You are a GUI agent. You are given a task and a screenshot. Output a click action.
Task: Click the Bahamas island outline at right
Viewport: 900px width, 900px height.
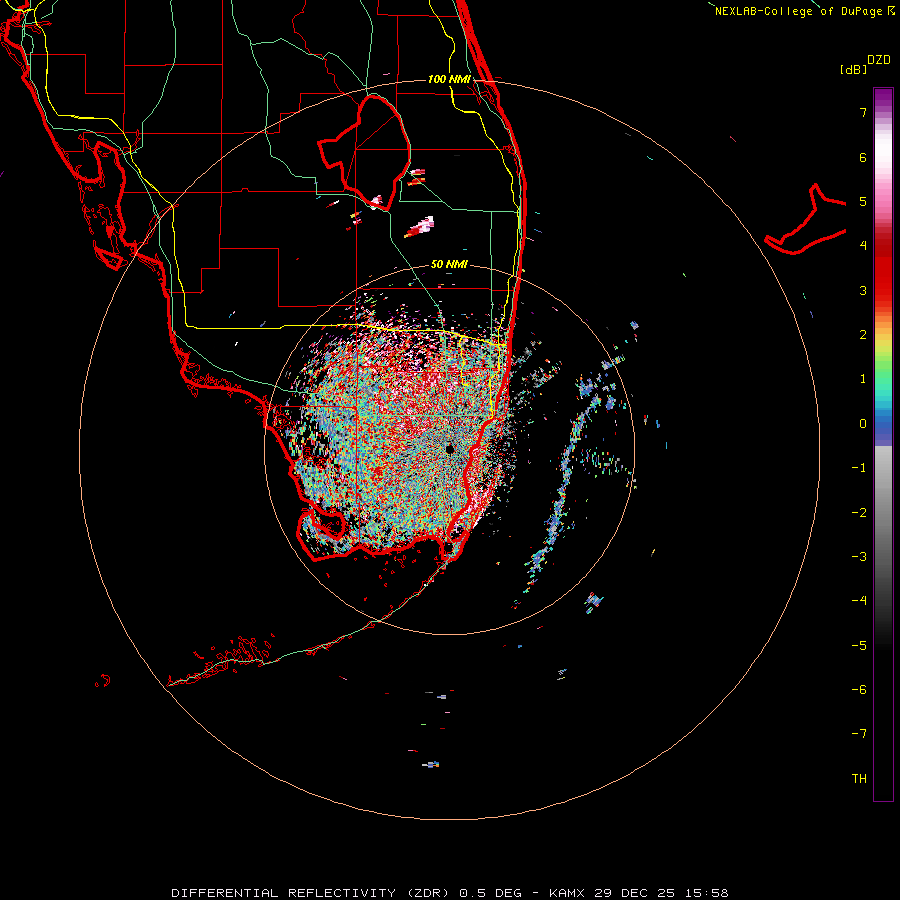pos(806,221)
